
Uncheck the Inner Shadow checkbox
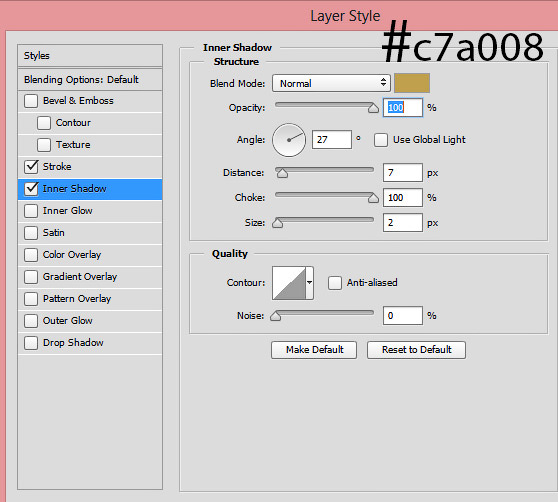click(31, 189)
